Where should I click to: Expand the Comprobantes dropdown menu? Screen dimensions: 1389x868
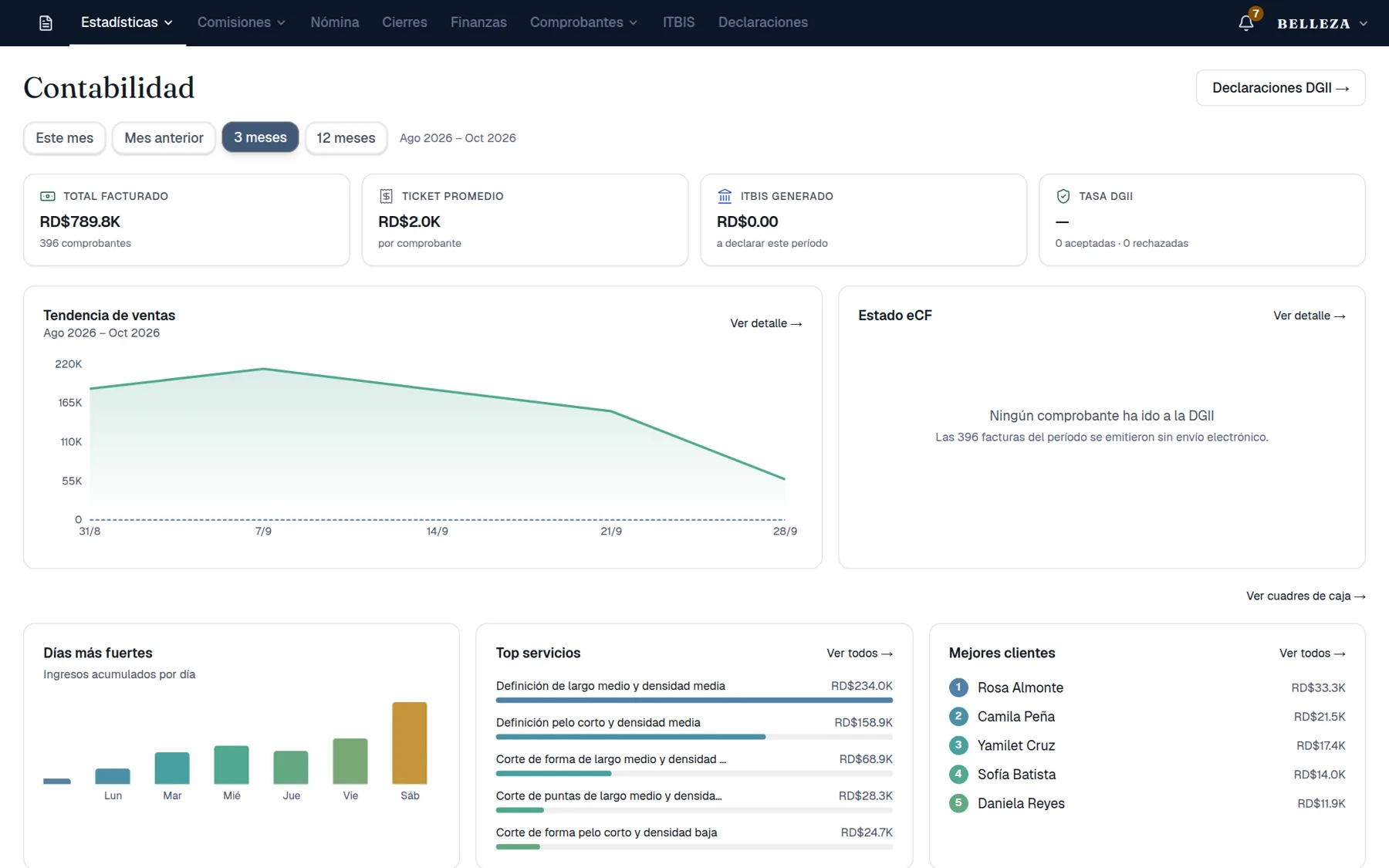[x=584, y=22]
